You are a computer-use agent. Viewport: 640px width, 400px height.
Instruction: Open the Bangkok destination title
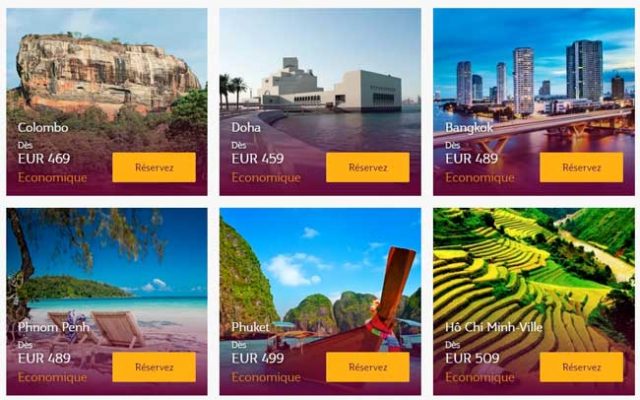click(469, 128)
